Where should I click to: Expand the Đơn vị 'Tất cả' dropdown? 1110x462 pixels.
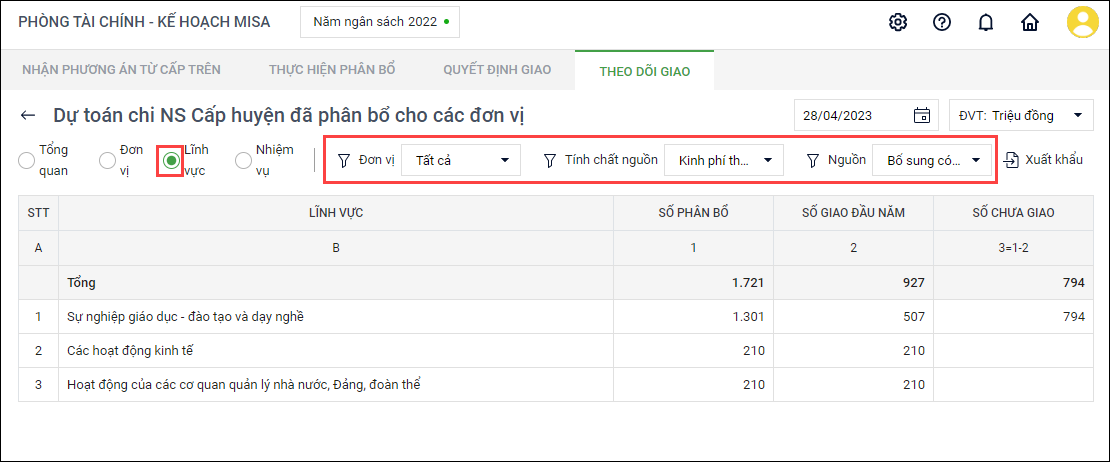(461, 160)
